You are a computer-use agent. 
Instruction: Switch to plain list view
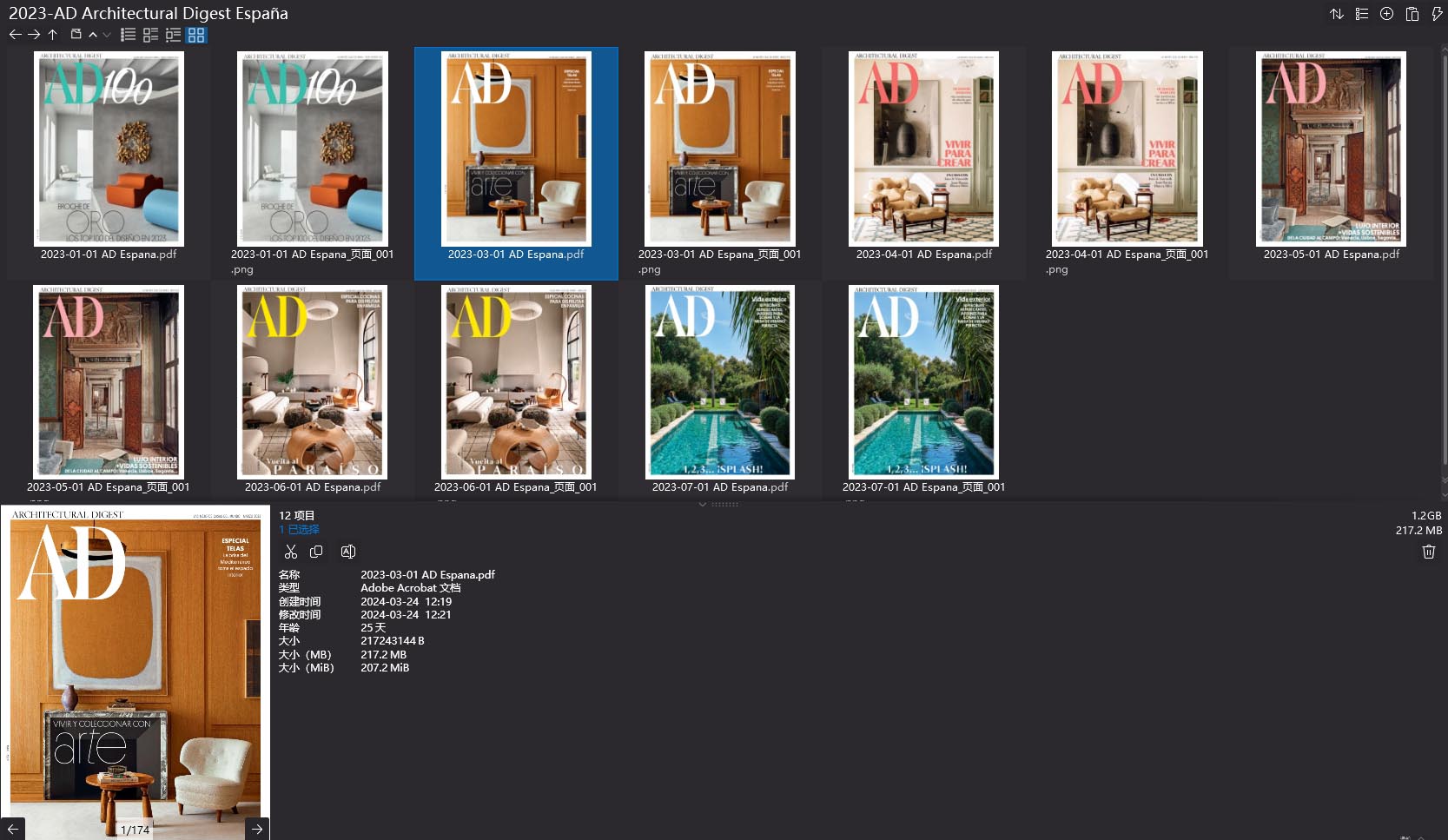[x=128, y=35]
